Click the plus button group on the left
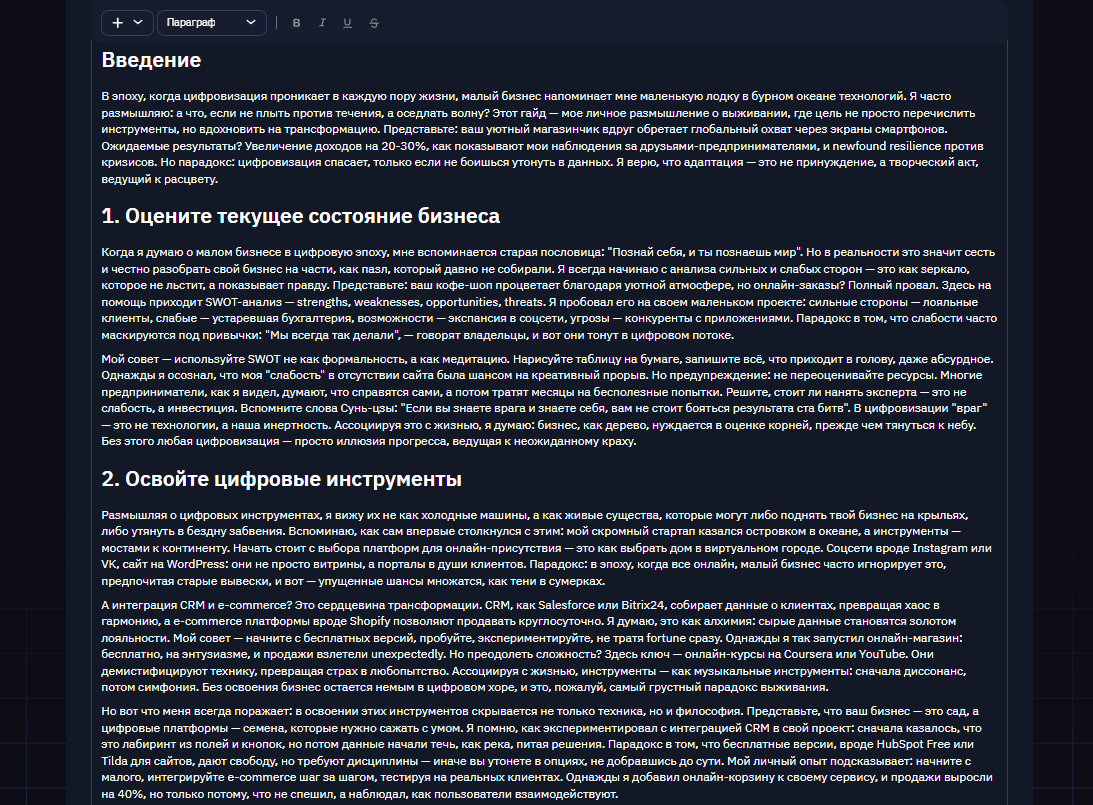 (x=127, y=21)
